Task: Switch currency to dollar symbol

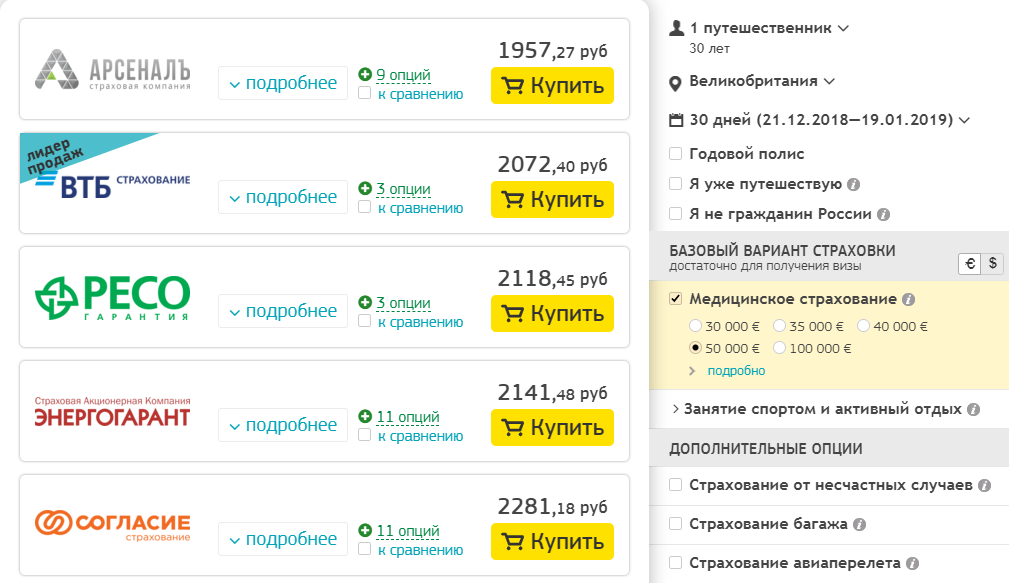Action: point(993,264)
